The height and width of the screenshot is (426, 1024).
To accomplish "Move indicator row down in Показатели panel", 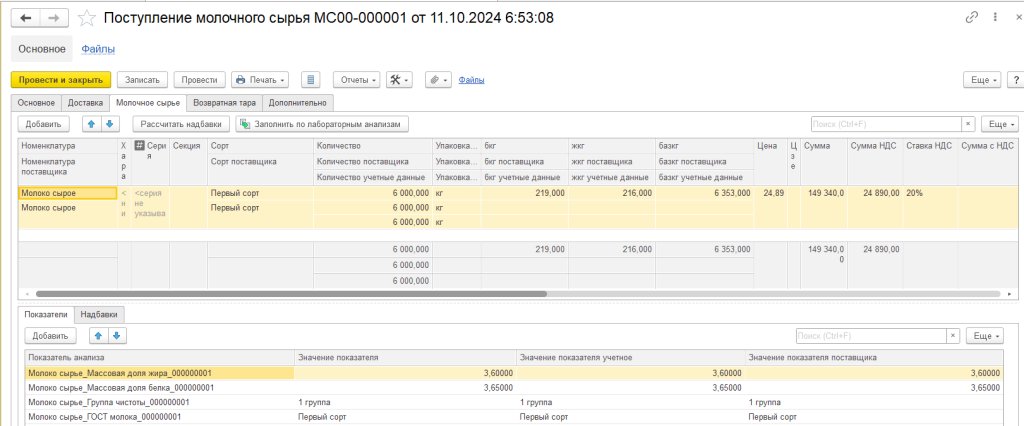I will [117, 336].
